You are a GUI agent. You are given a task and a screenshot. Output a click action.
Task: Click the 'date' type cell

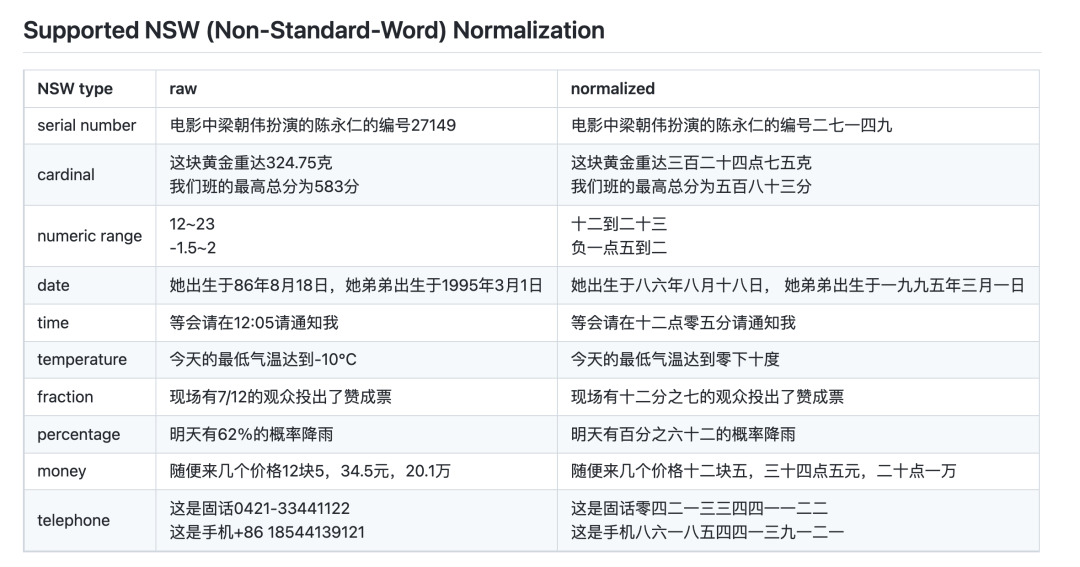[54, 286]
